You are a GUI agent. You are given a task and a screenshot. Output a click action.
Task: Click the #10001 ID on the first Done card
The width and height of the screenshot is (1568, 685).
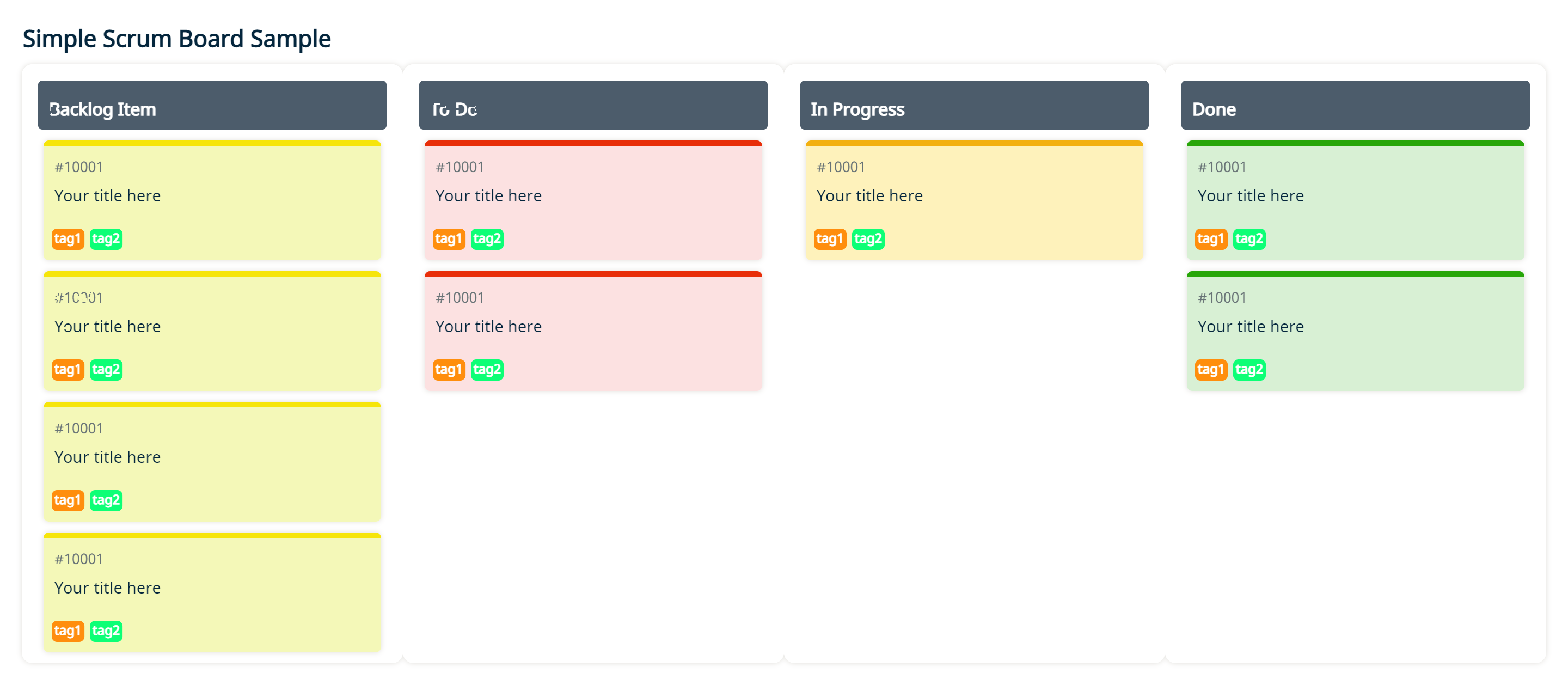tap(1222, 166)
